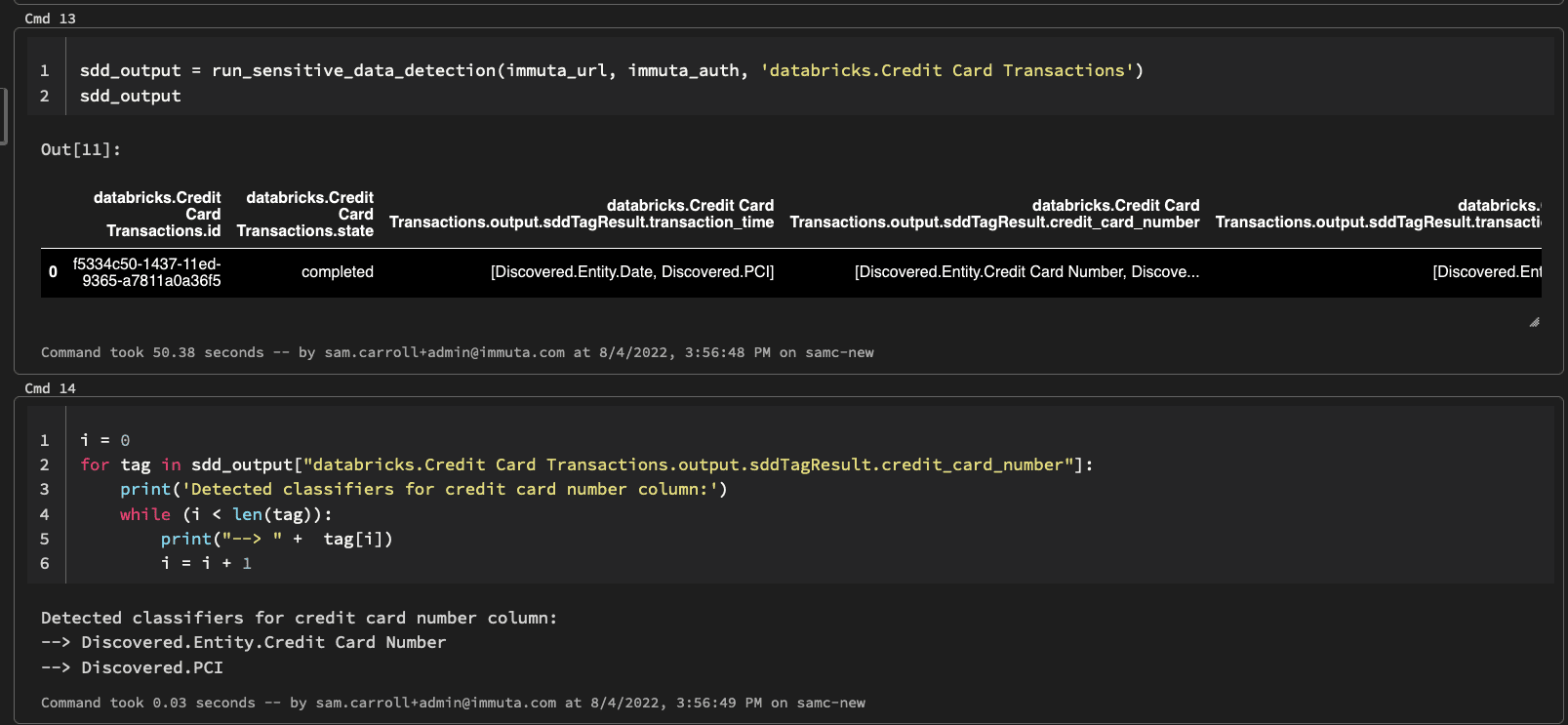Screen dimensions: 1568x725
Task: Click the '[Discovered.Entity.Credit Card Number' cell
Action: (x=1027, y=272)
